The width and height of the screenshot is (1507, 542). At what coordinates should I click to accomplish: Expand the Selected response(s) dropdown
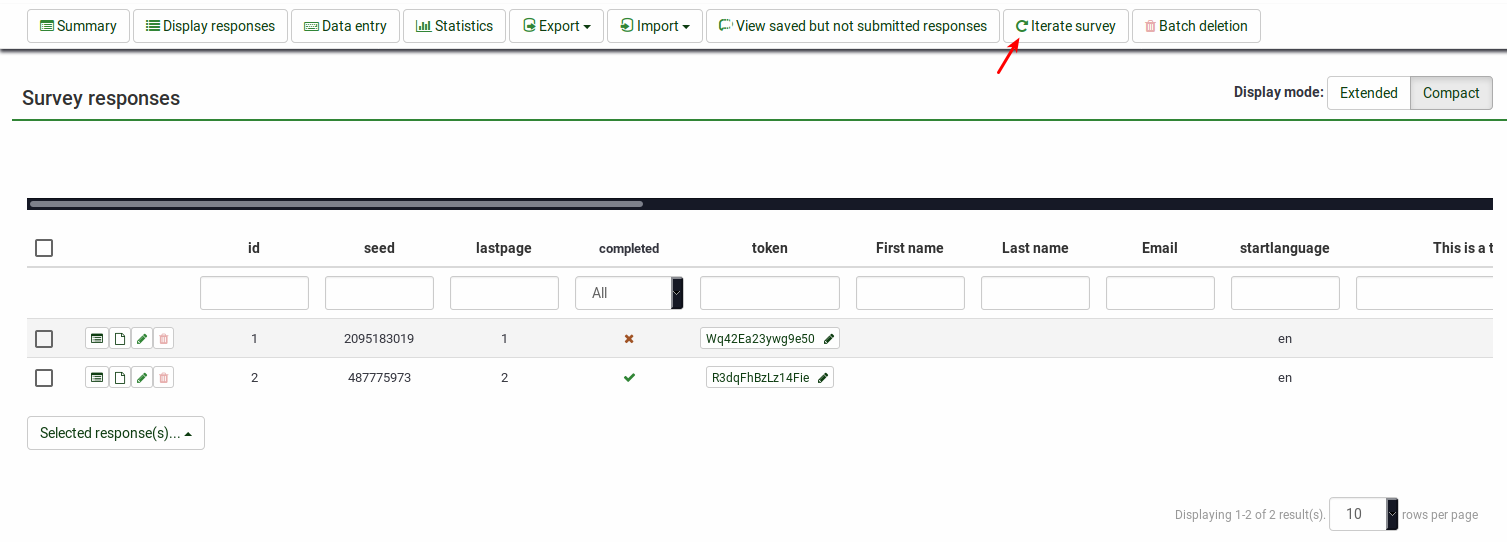(116, 433)
